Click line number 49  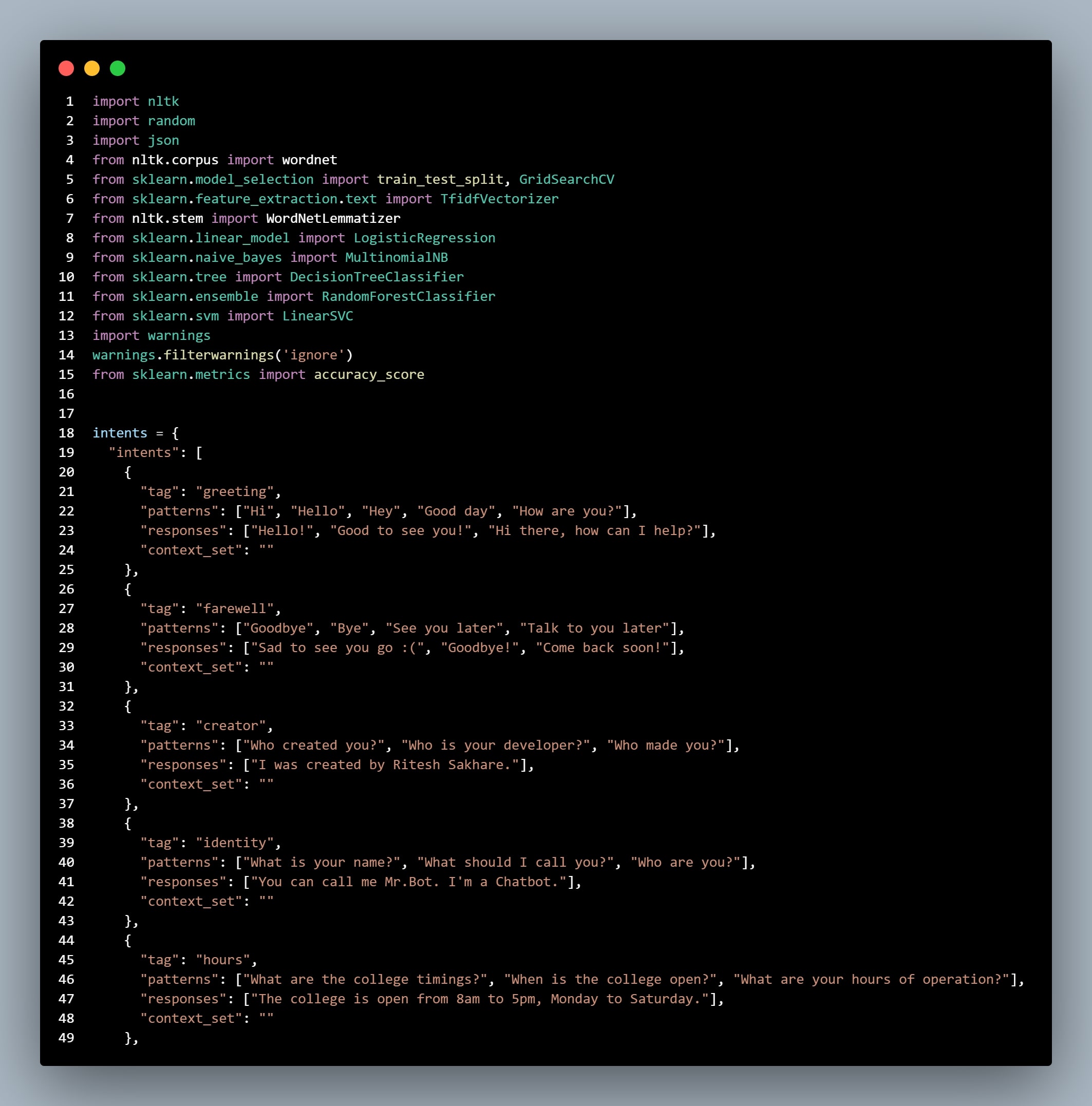(66, 1038)
